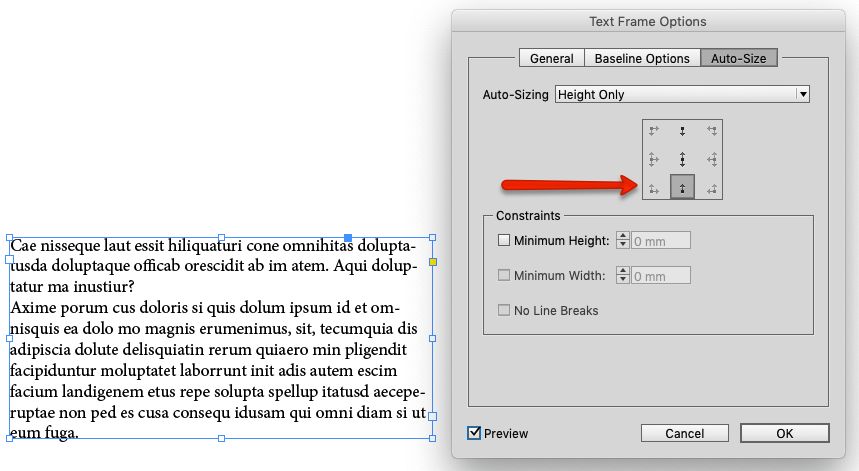Select top-left auto-size reference point
The height and width of the screenshot is (471, 859).
click(x=654, y=131)
